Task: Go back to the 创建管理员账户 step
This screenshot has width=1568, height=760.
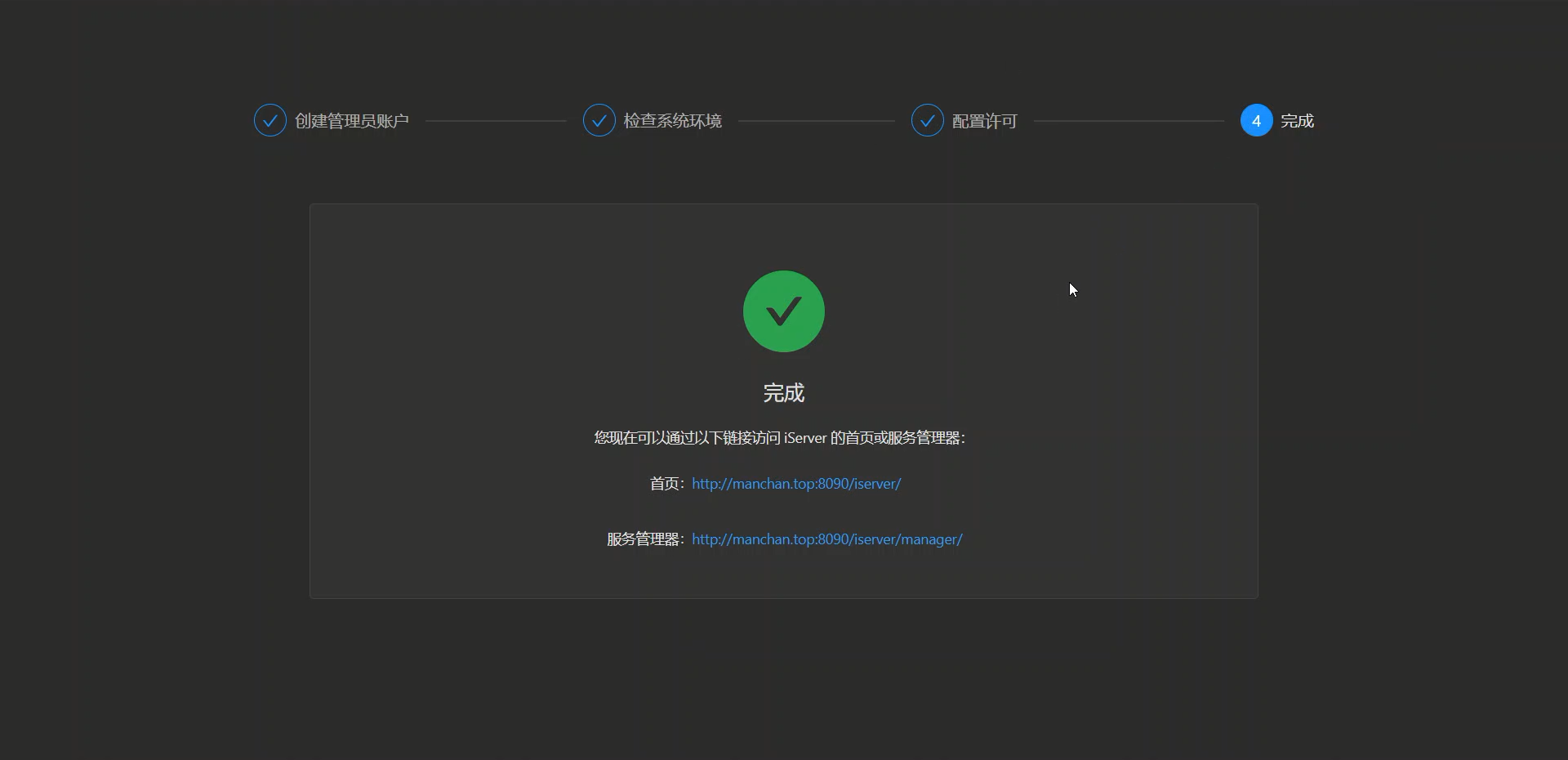Action: click(x=351, y=120)
